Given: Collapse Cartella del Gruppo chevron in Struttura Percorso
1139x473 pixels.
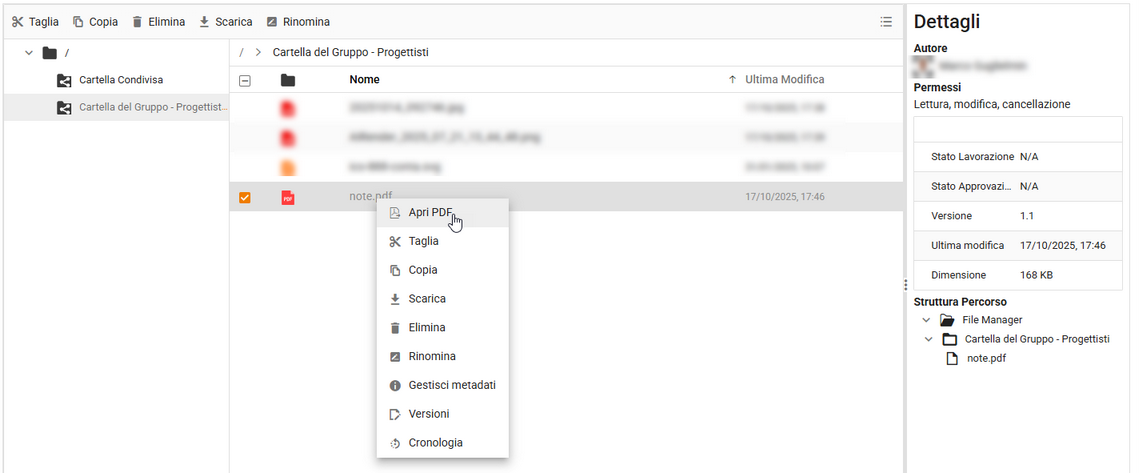Looking at the screenshot, I should 928,339.
